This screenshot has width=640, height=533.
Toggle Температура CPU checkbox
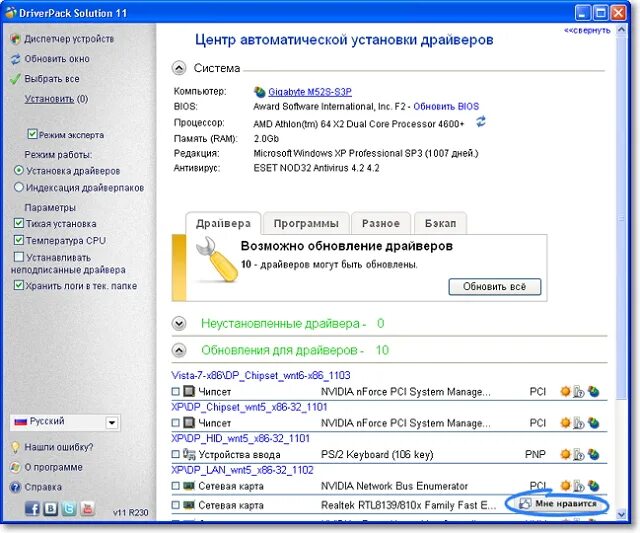(x=19, y=240)
